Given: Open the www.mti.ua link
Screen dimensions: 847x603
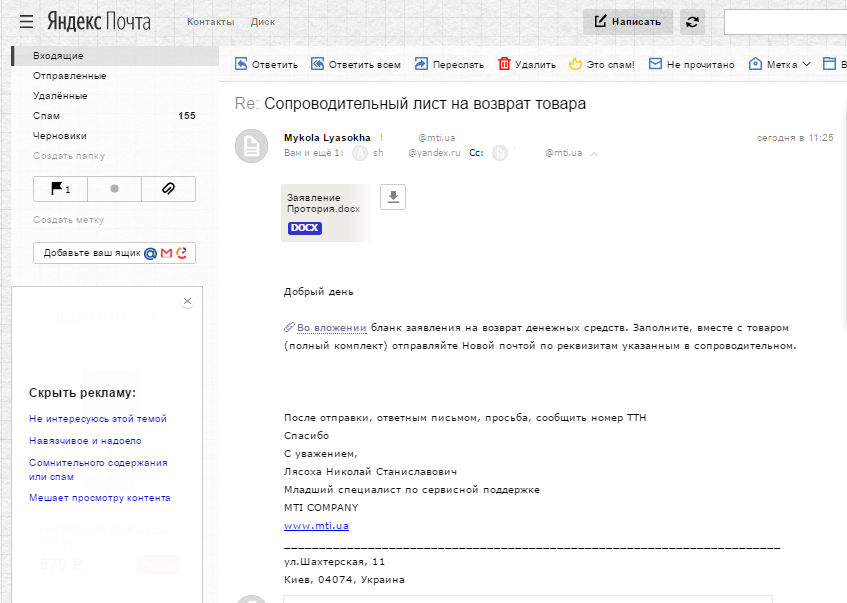Looking at the screenshot, I should click(316, 525).
